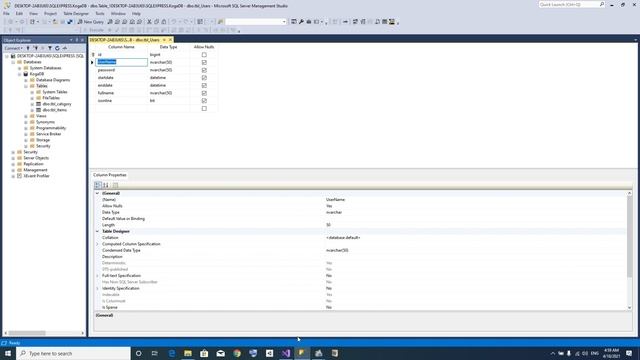The image size is (640, 360).
Task: Open the Tools menu
Action: click(x=100, y=13)
